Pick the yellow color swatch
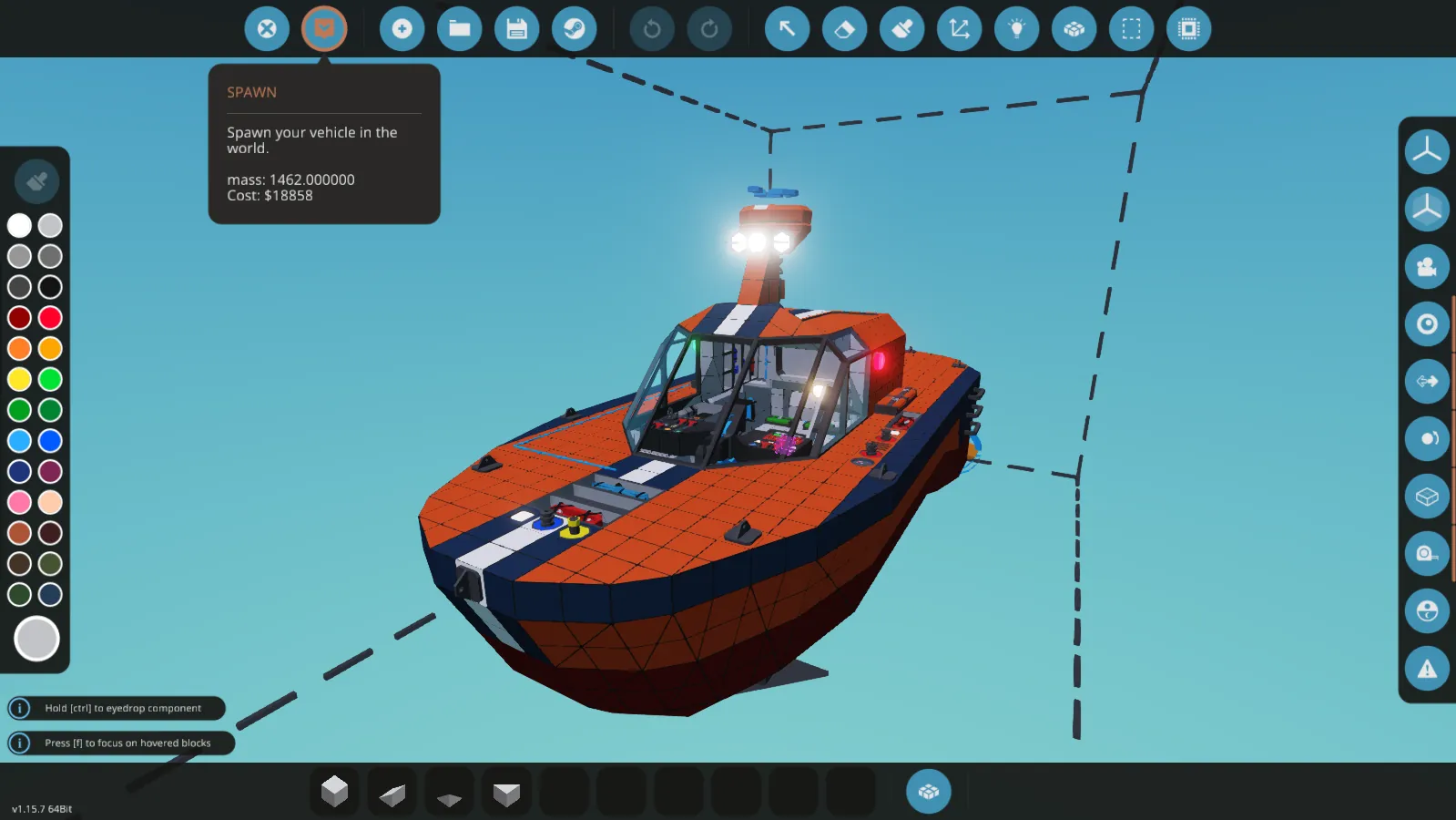 [19, 379]
